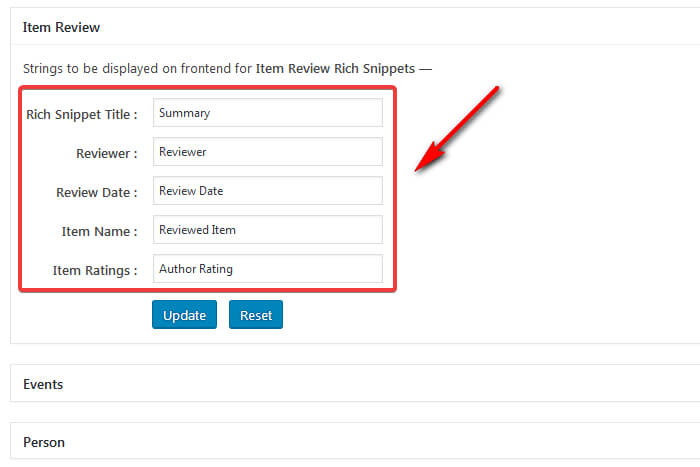Click the "Rich Snippet Title :" label
Image resolution: width=700 pixels, height=467 pixels.
[x=82, y=115]
